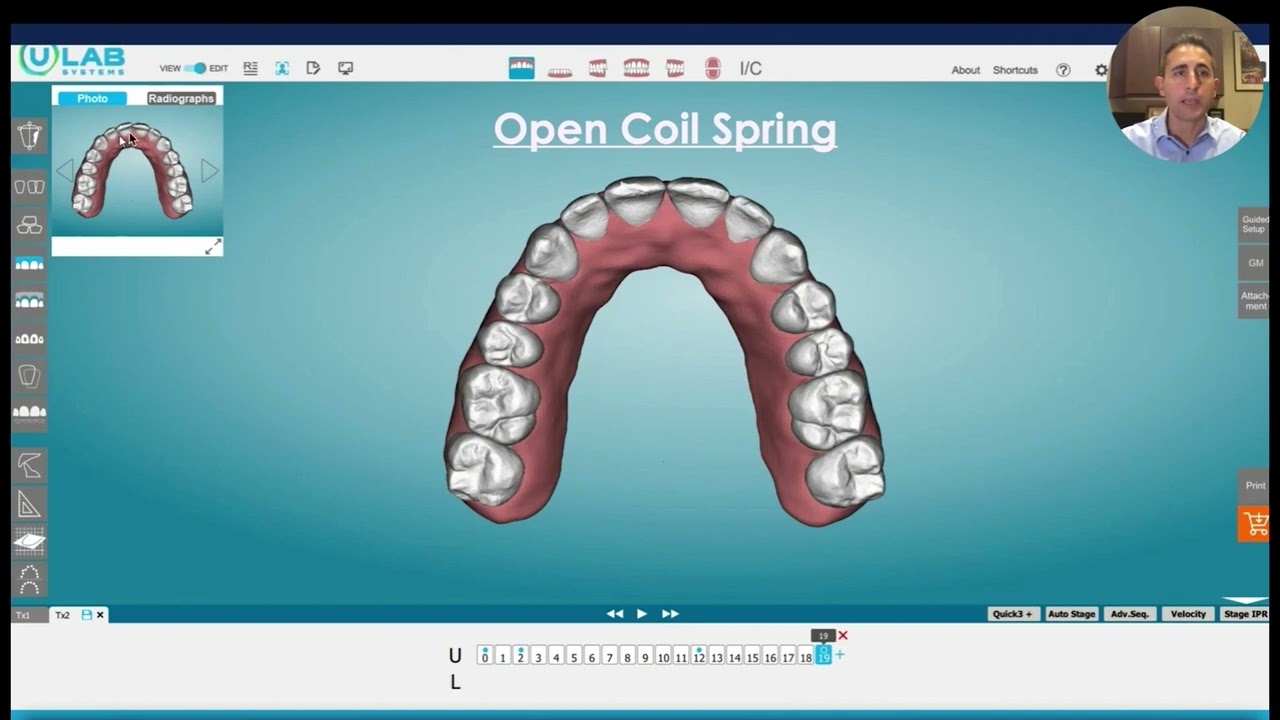
Task: Switch to the right side bite view
Action: pos(598,68)
